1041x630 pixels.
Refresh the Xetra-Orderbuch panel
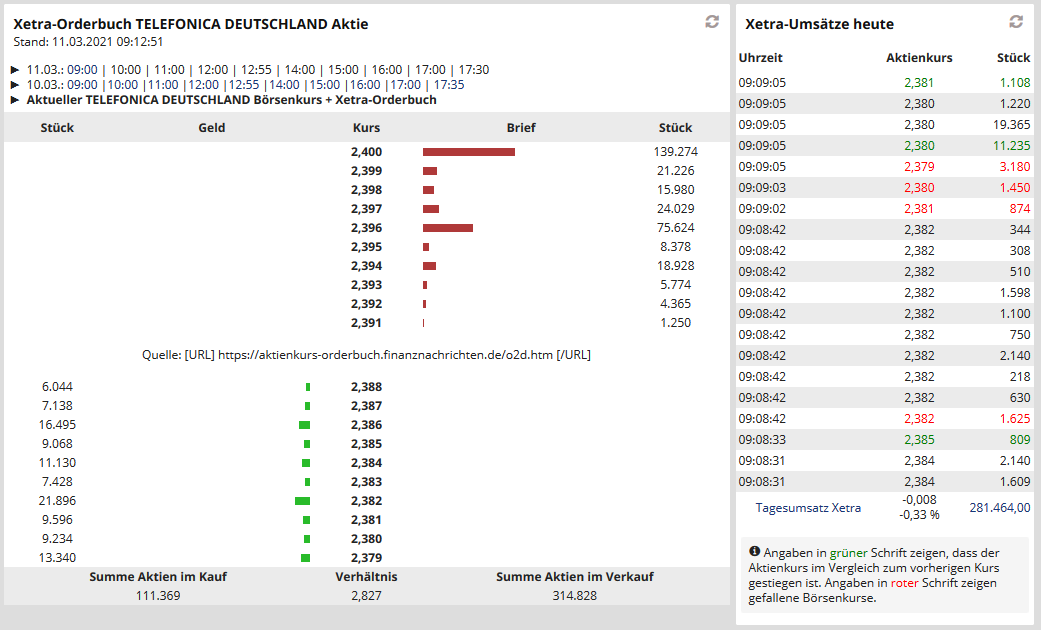[x=712, y=22]
